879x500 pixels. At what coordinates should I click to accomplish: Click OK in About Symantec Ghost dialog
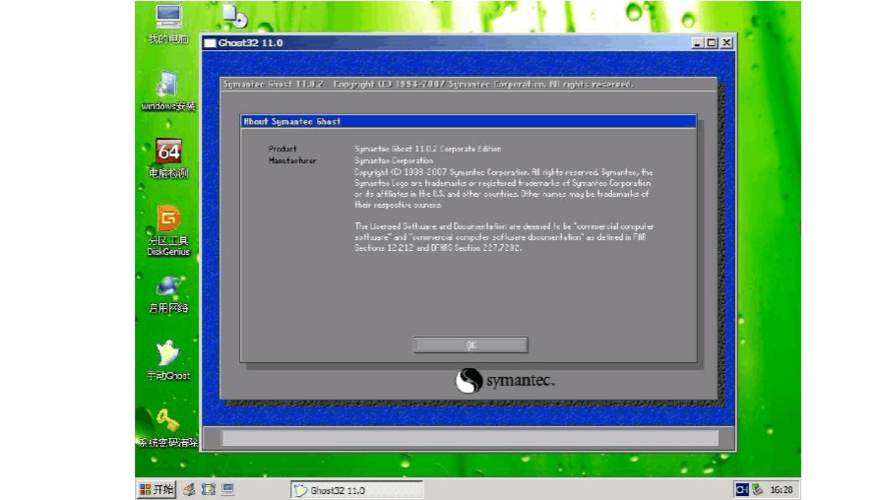tap(470, 345)
